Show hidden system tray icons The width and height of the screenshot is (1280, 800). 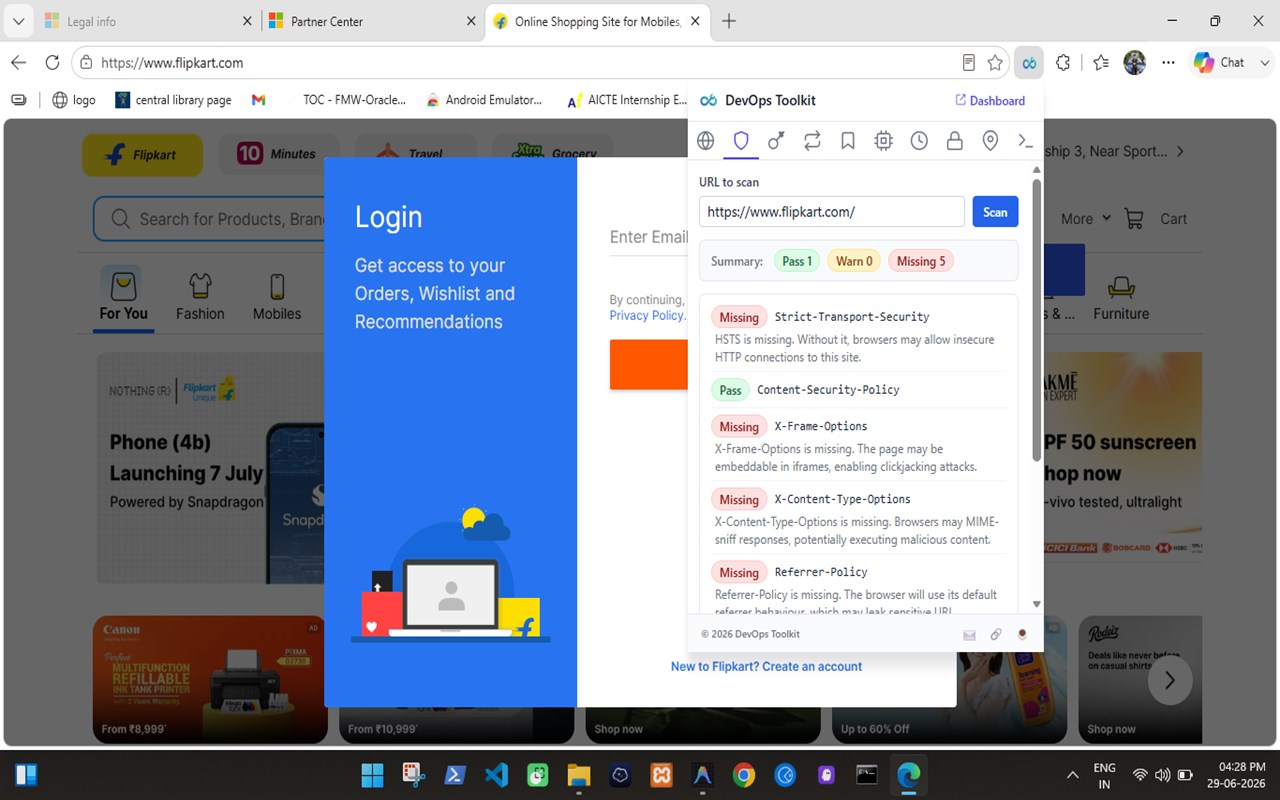coord(1073,775)
